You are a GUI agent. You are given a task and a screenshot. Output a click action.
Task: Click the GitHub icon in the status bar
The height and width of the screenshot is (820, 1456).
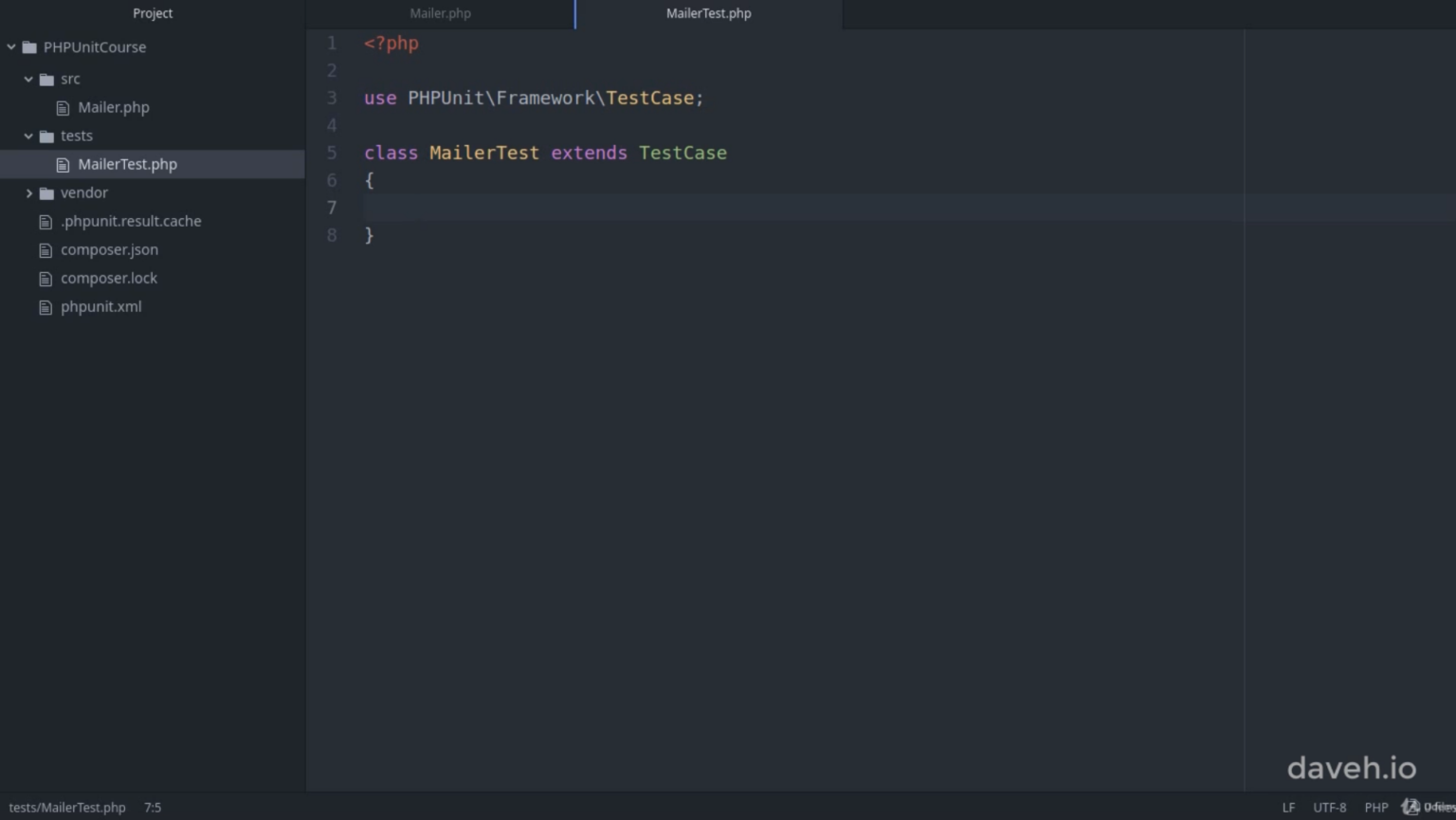1411,807
